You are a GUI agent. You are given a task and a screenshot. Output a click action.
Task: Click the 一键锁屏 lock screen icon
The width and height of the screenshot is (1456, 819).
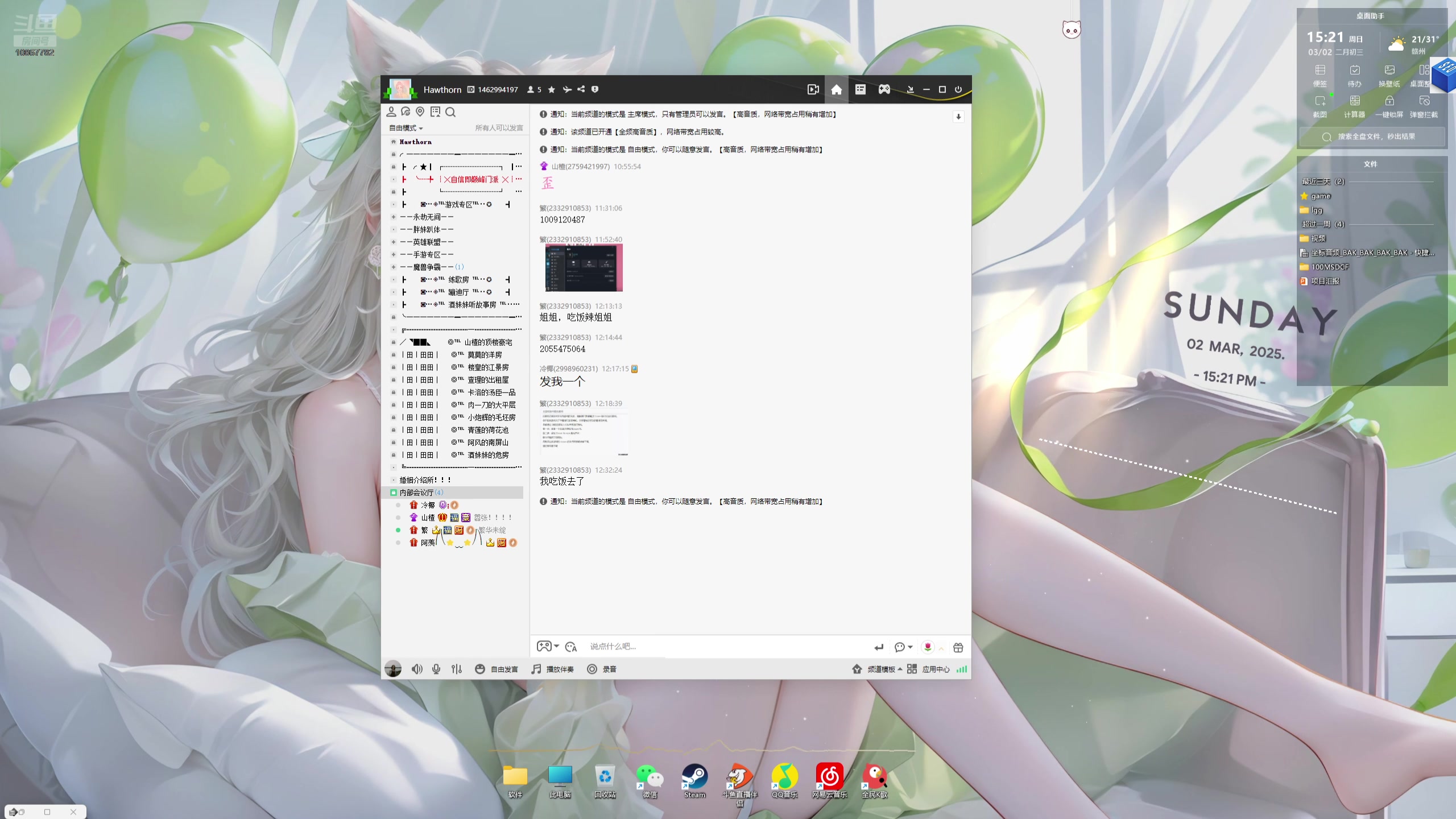point(1389,106)
